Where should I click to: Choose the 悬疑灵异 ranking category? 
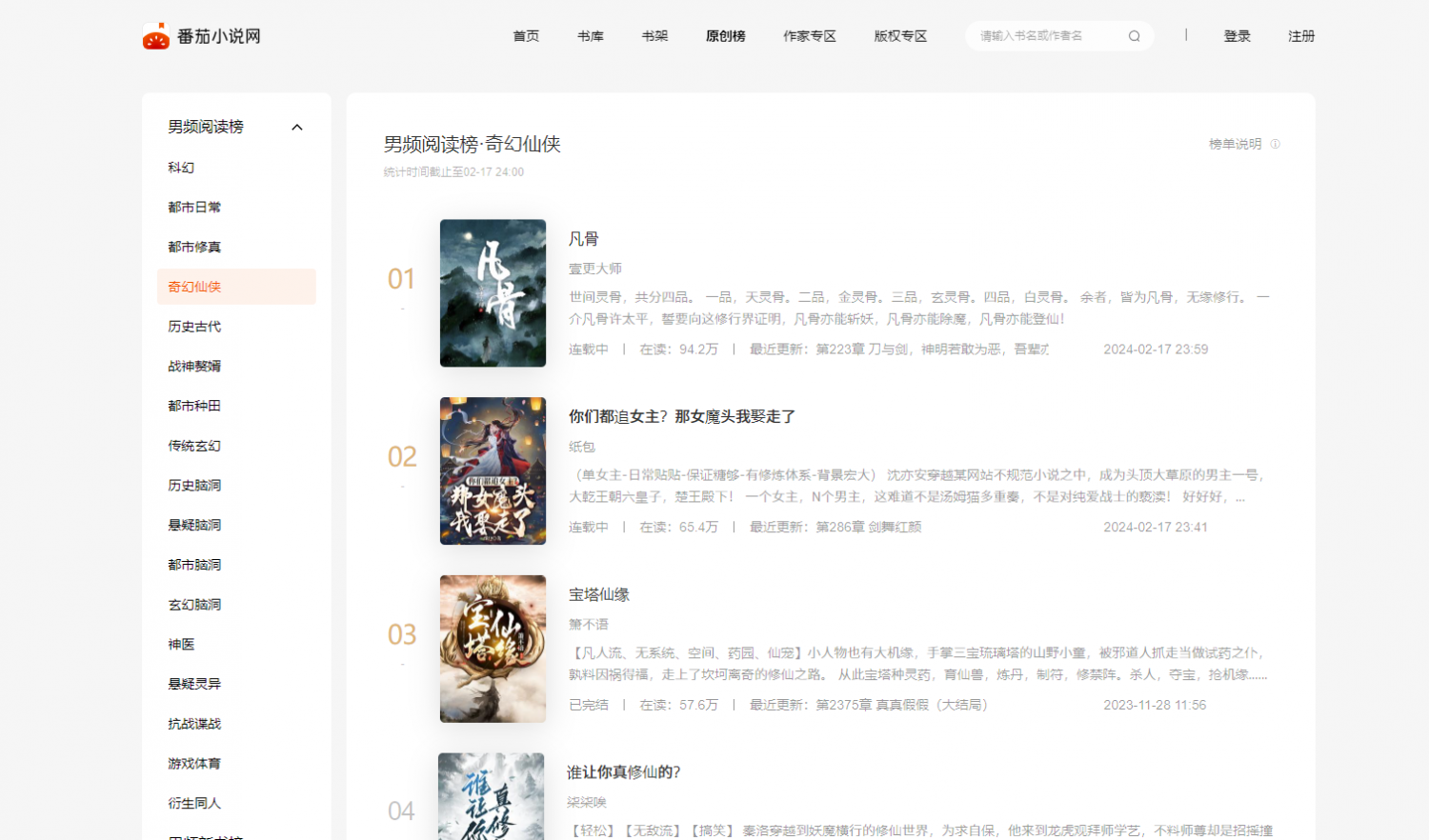[194, 684]
